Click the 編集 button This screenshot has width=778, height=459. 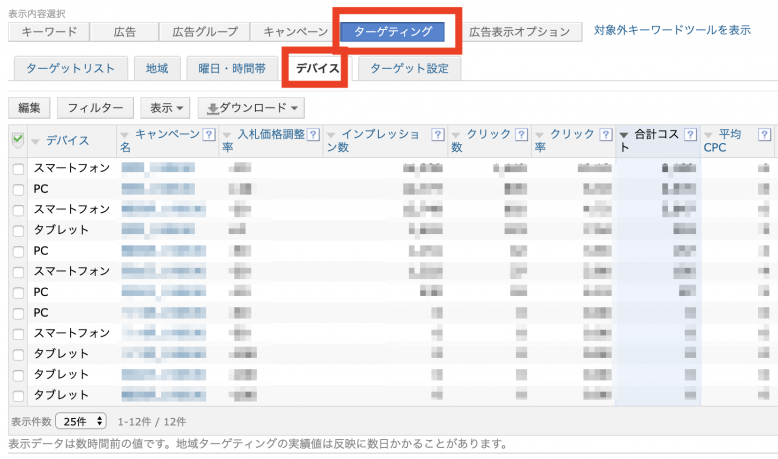pyautogui.click(x=29, y=107)
